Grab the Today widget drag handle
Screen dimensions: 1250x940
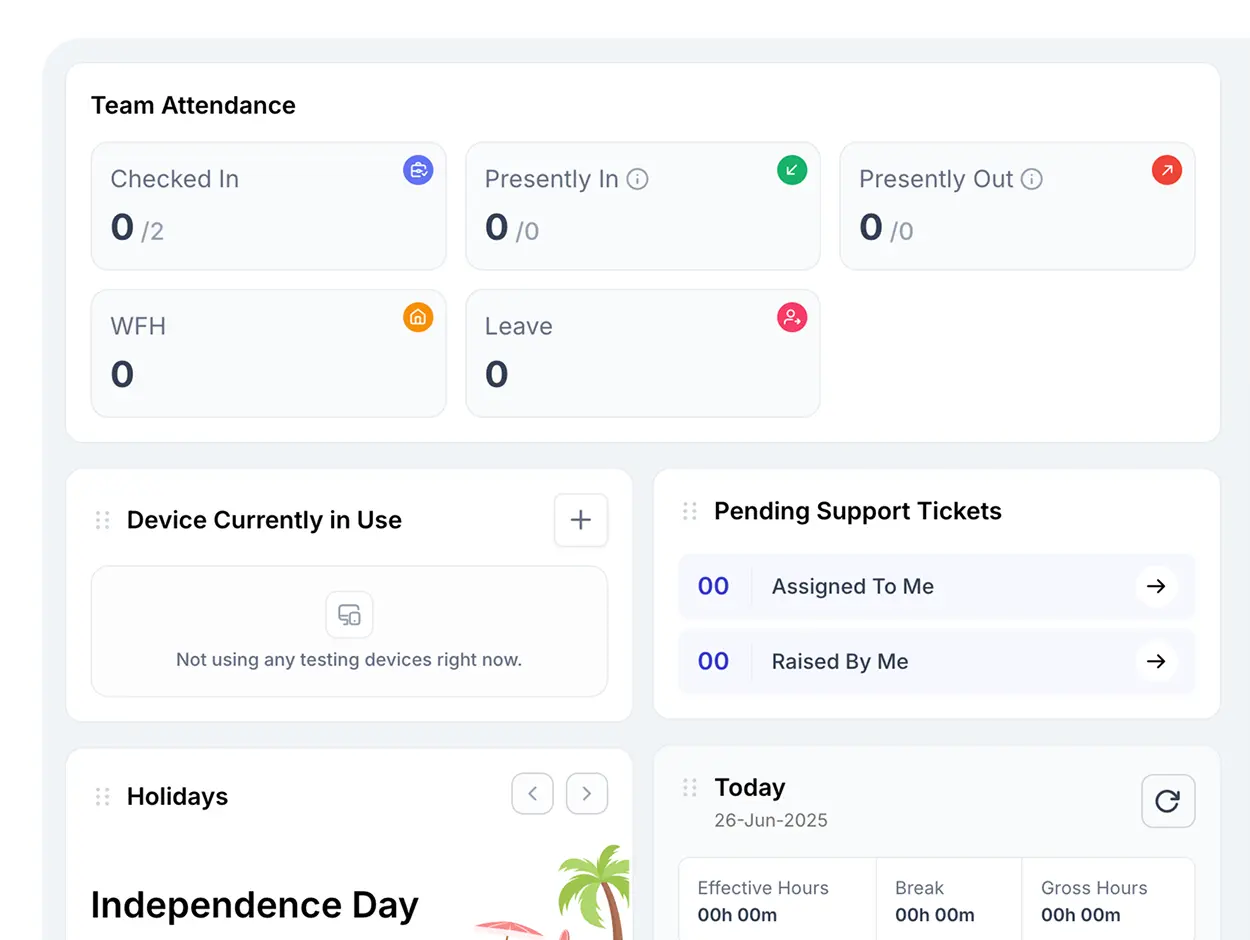pyautogui.click(x=689, y=788)
